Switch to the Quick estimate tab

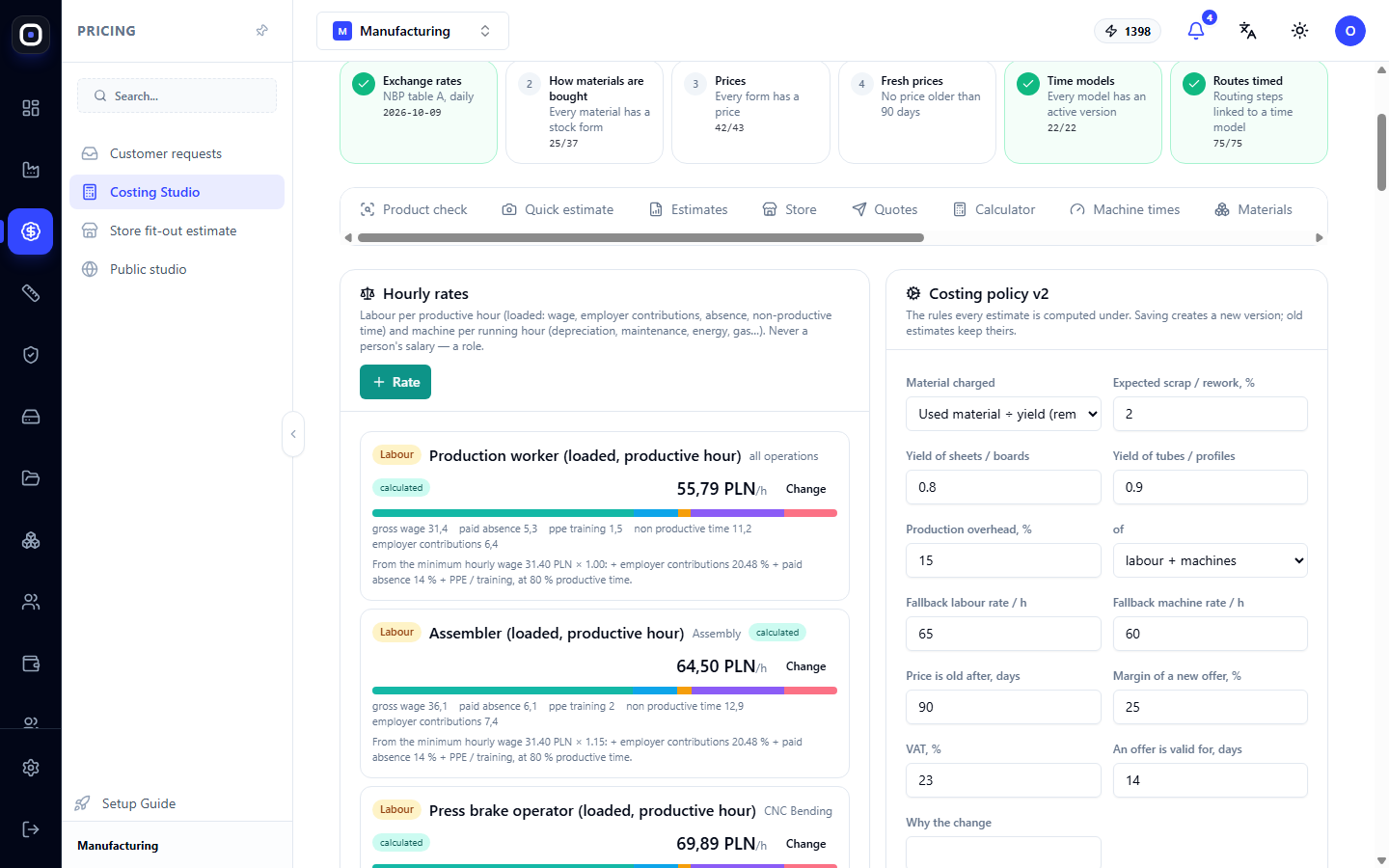pos(558,209)
